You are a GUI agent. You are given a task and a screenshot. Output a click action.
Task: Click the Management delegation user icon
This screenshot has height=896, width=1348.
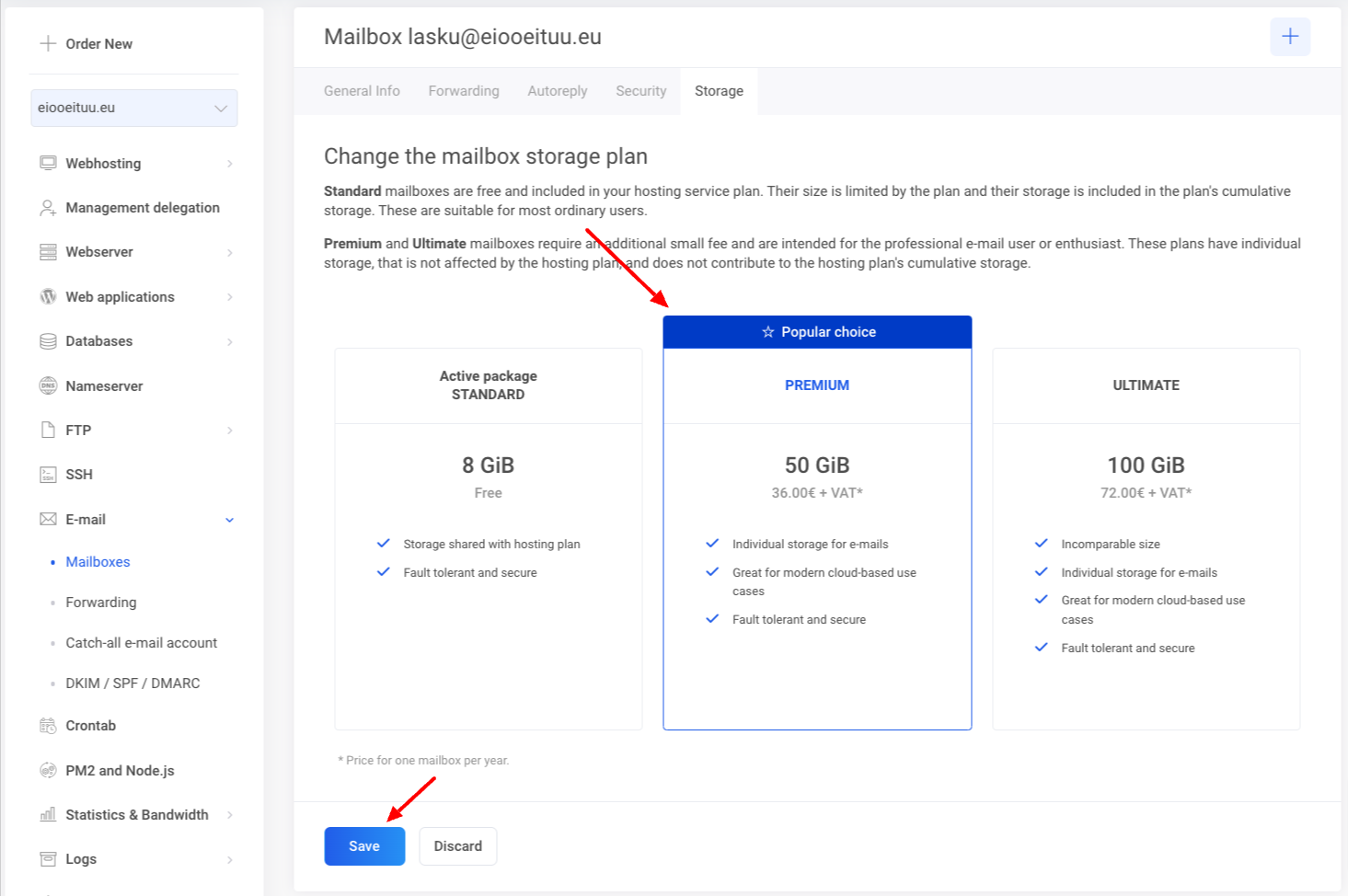tap(48, 208)
